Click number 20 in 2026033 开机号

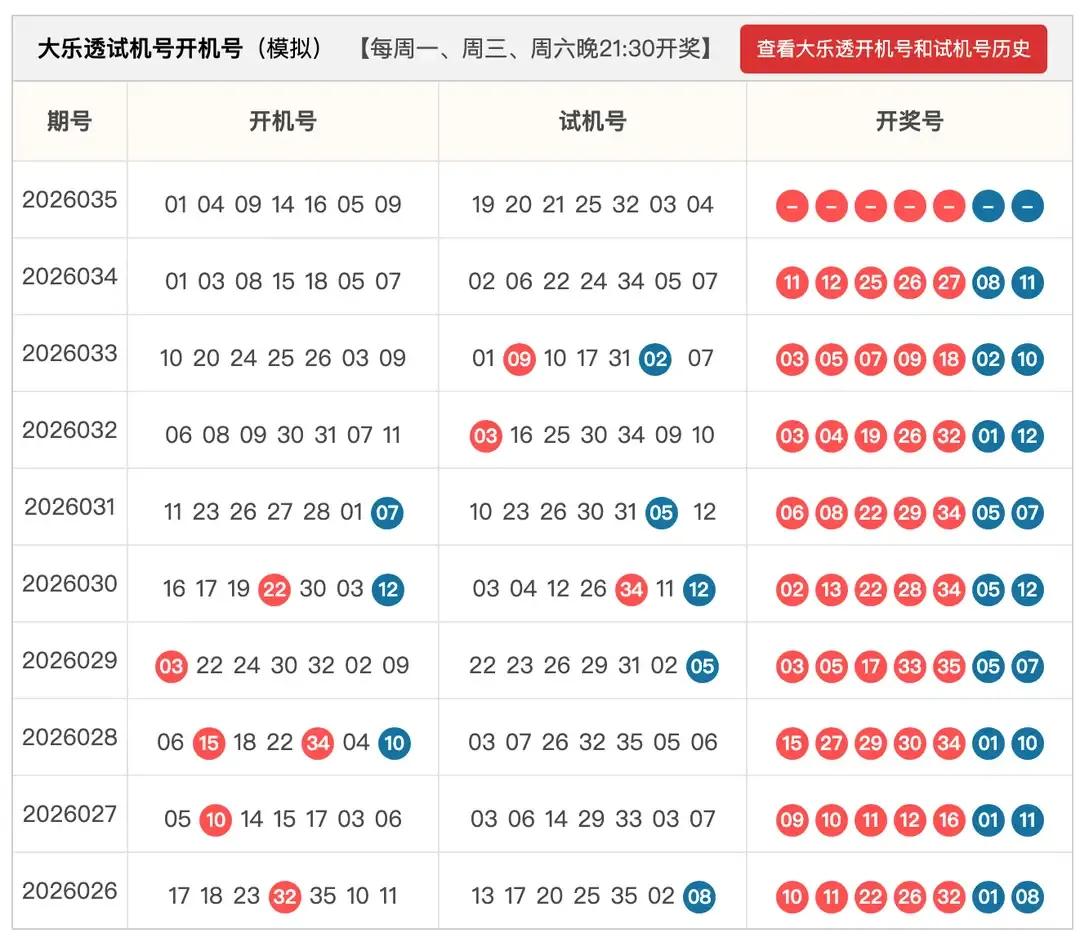point(206,358)
